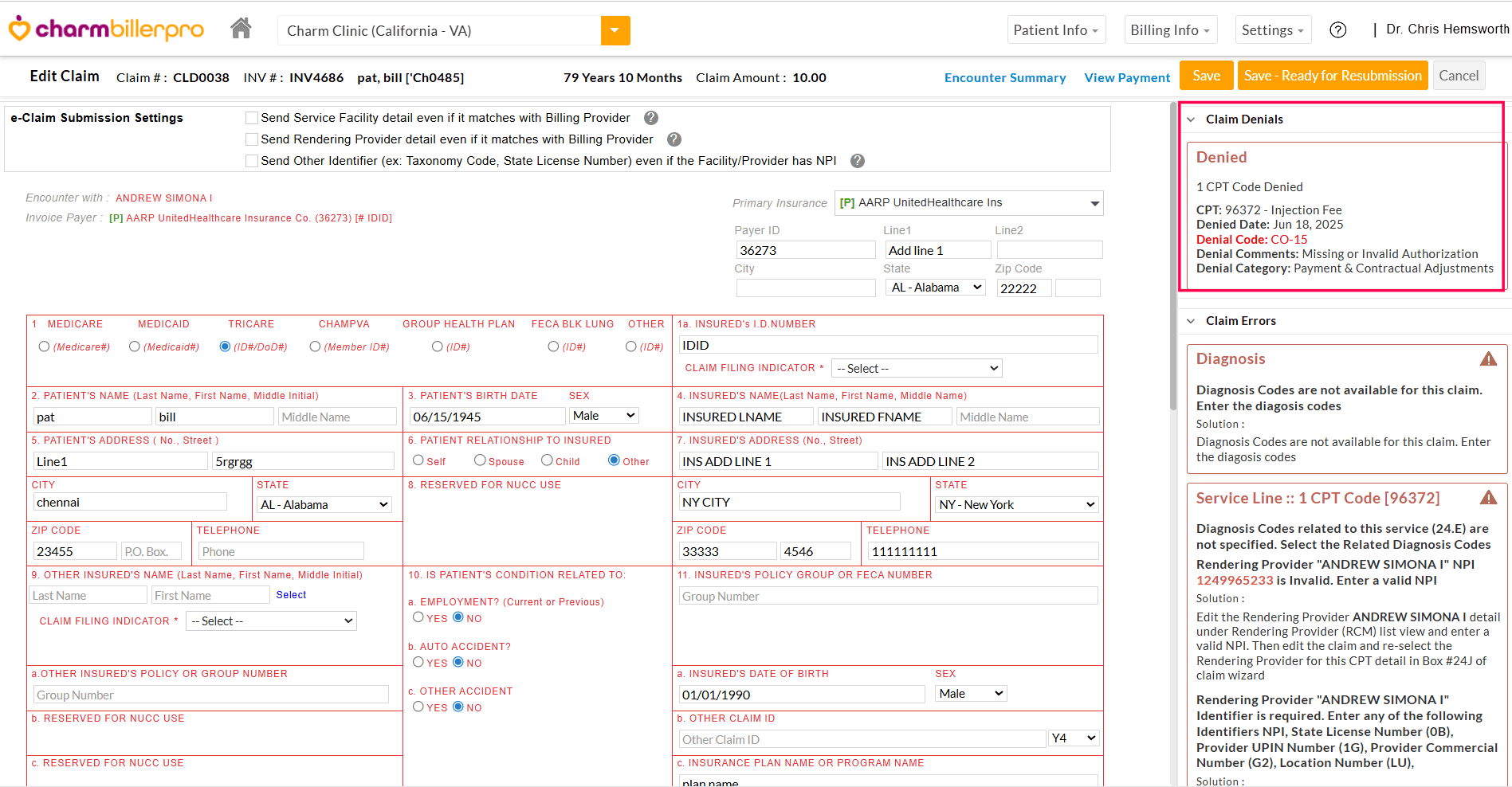Open the clinic selector orange arrow

(x=615, y=30)
